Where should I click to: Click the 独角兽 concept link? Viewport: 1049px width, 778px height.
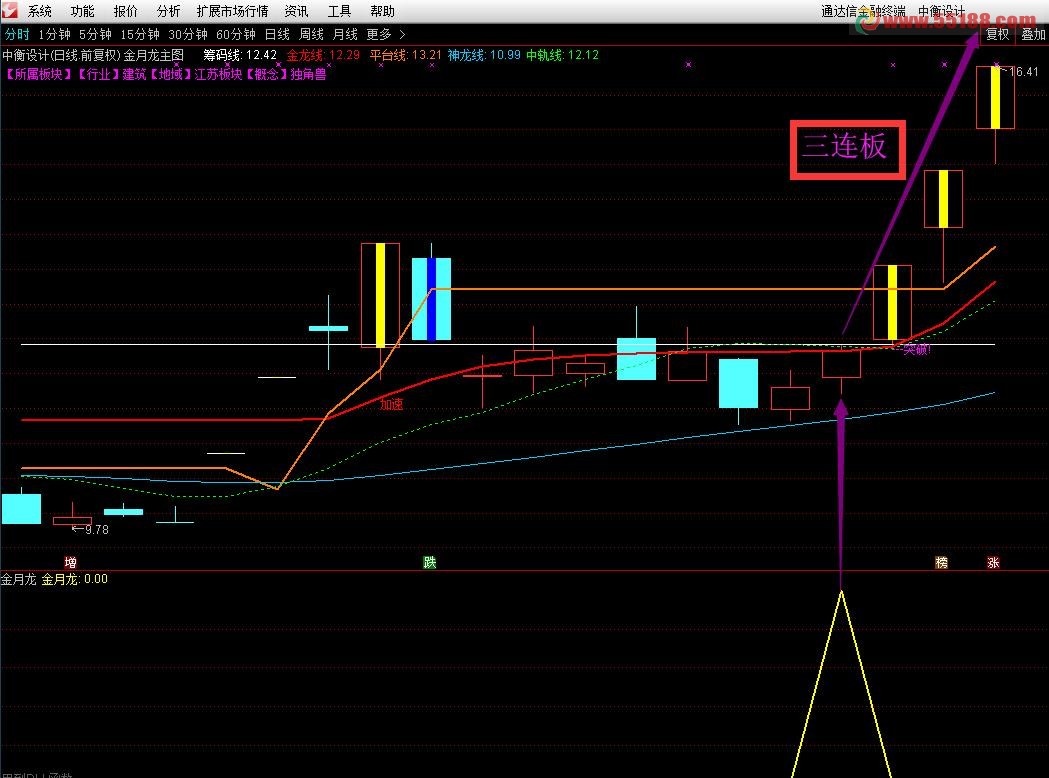pyautogui.click(x=308, y=73)
